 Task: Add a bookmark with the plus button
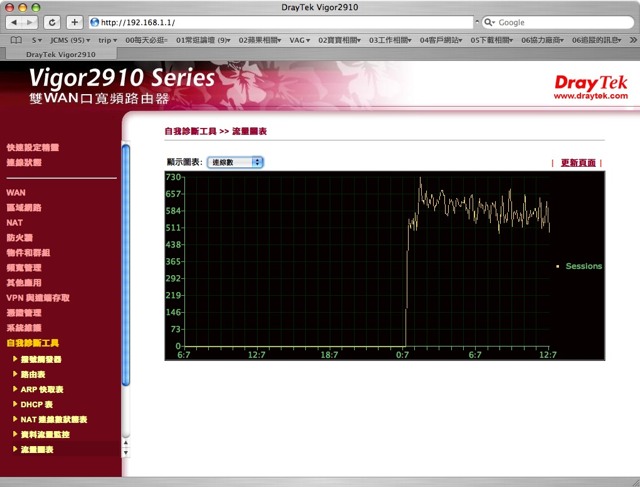74,22
